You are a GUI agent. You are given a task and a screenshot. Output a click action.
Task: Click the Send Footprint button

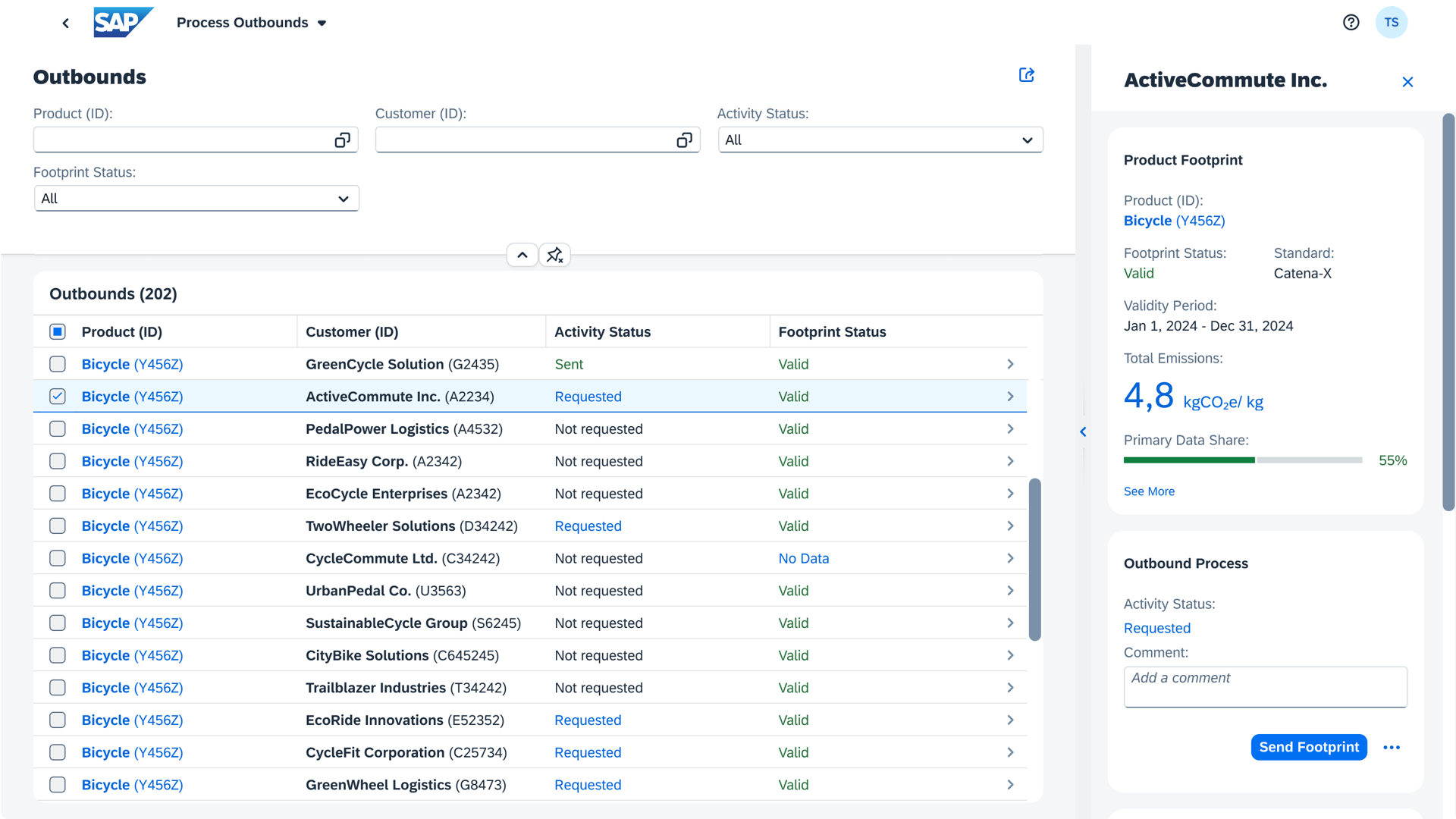[x=1308, y=748]
